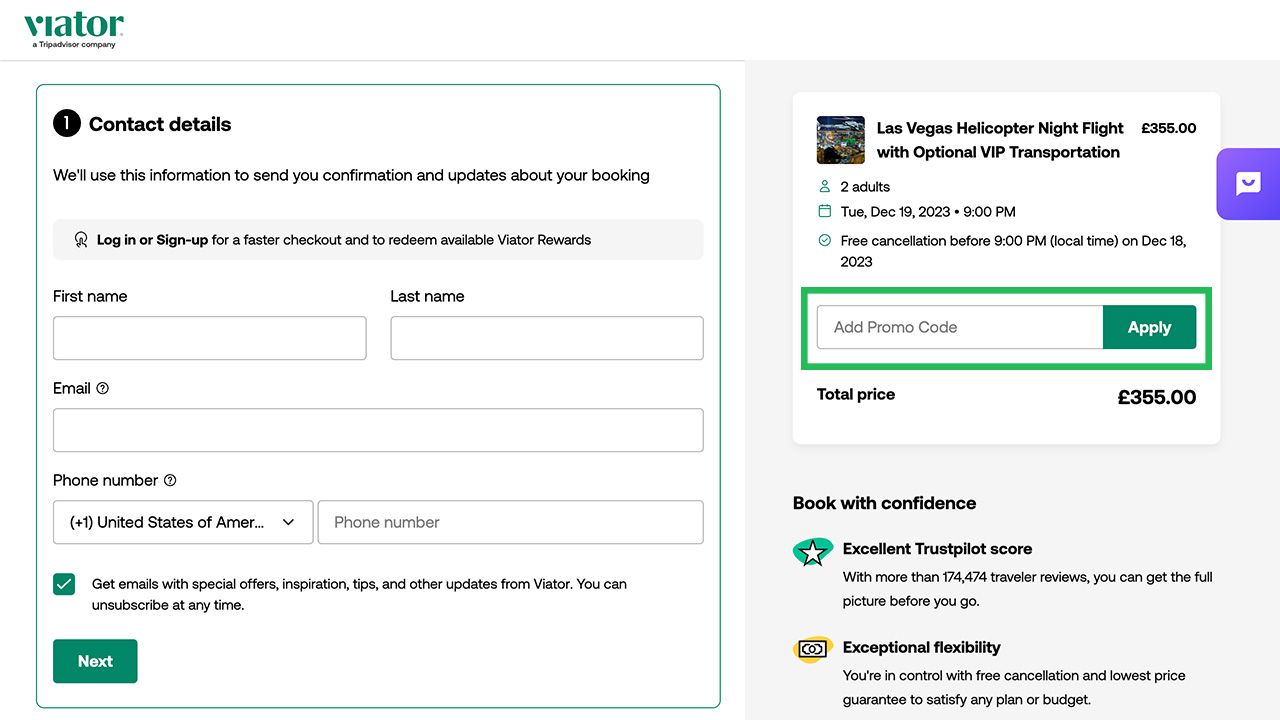
Task: Click 'Exceptional flexibility' heading text
Action: click(x=921, y=647)
